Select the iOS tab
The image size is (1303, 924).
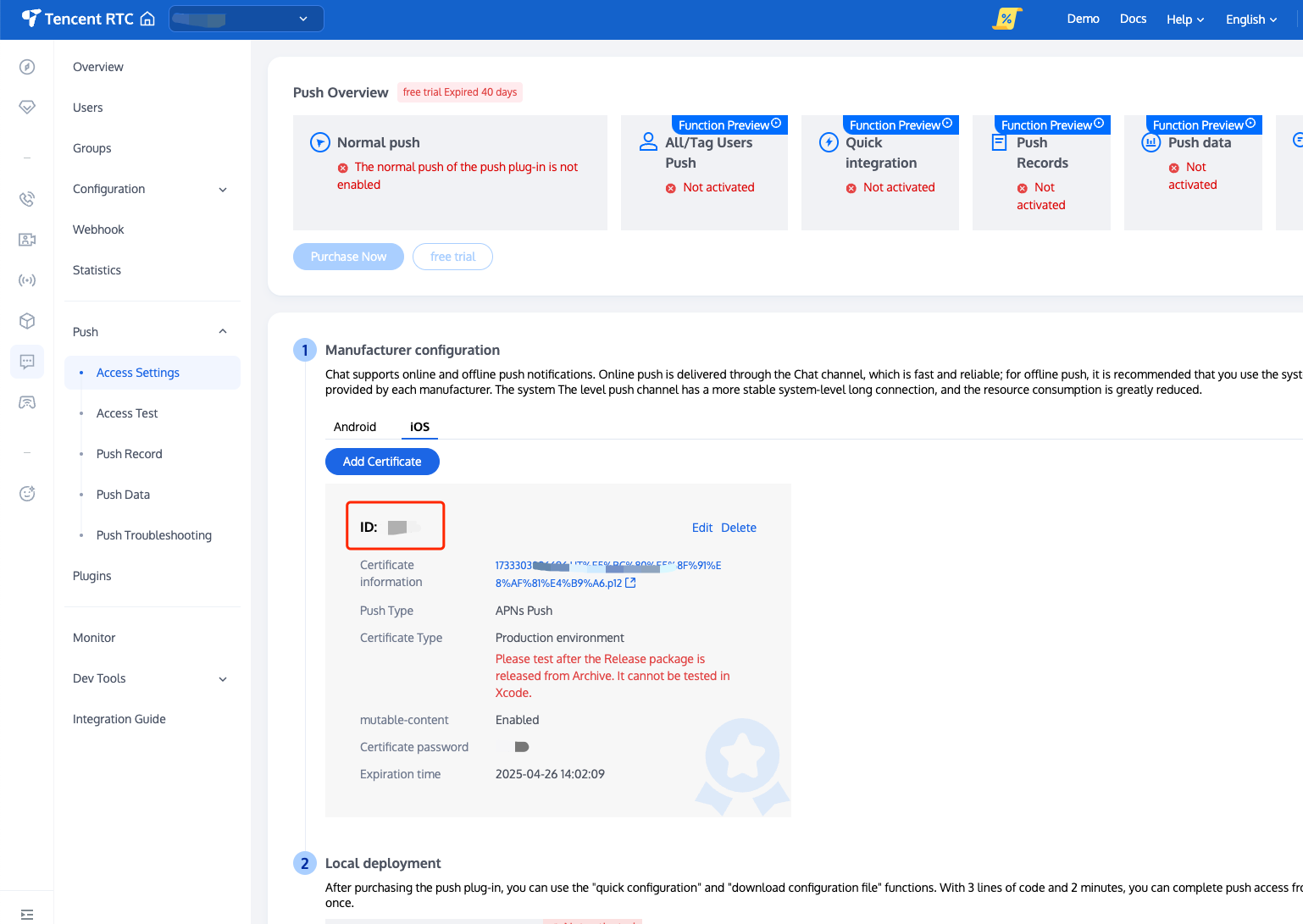(x=419, y=427)
